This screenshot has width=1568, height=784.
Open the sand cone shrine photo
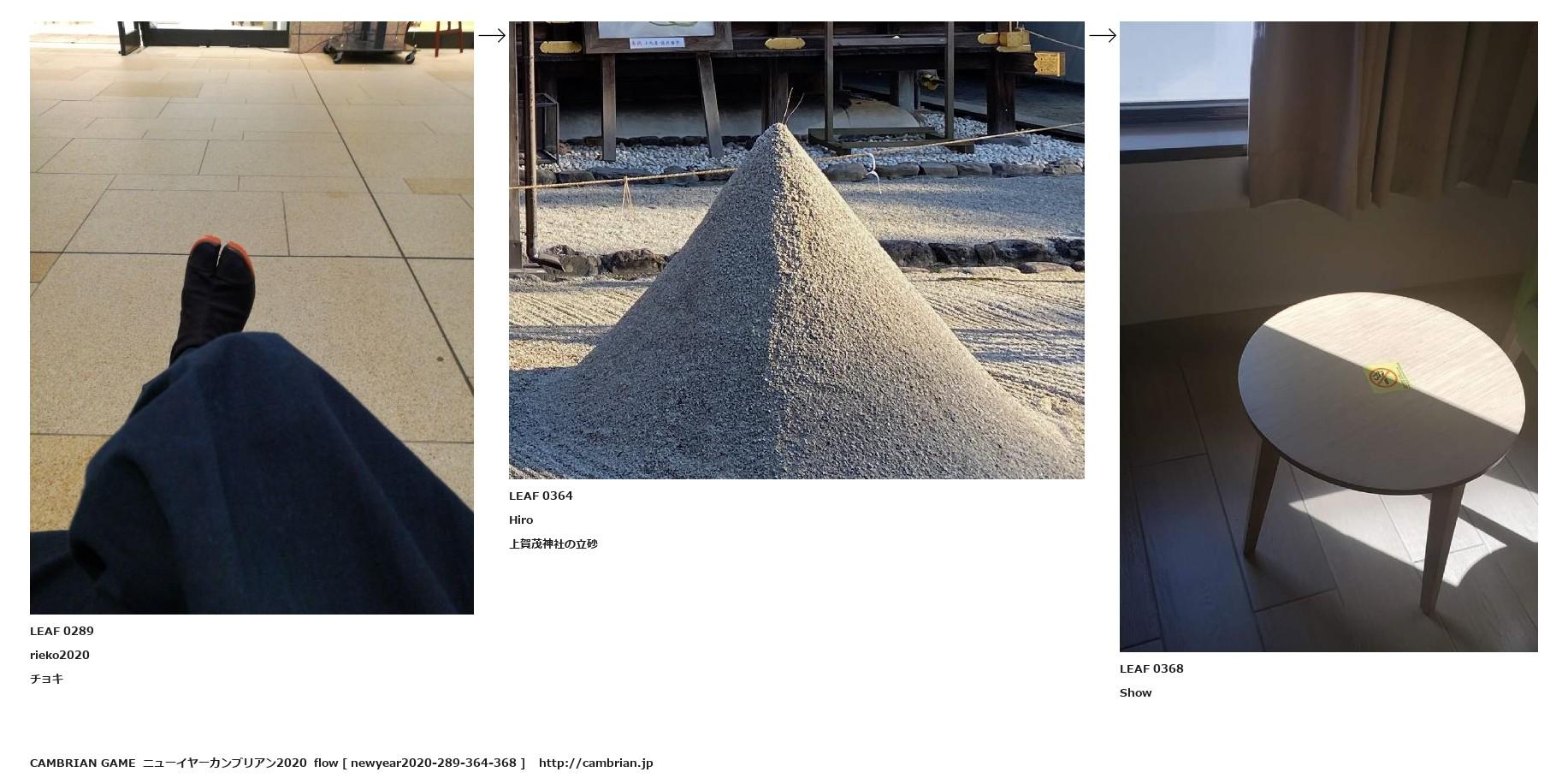pyautogui.click(x=796, y=250)
